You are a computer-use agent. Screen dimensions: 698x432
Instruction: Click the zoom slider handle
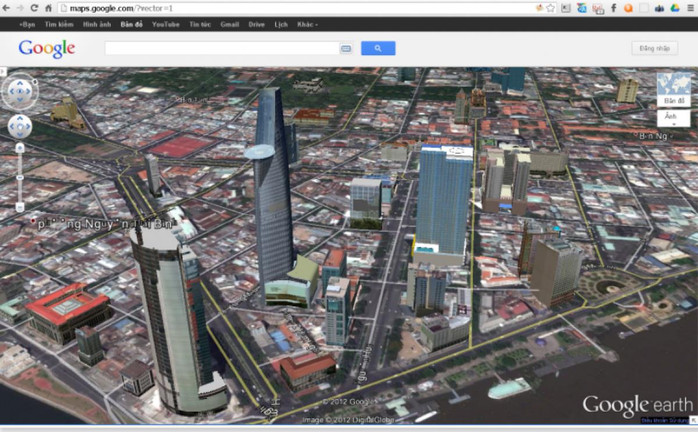click(19, 177)
